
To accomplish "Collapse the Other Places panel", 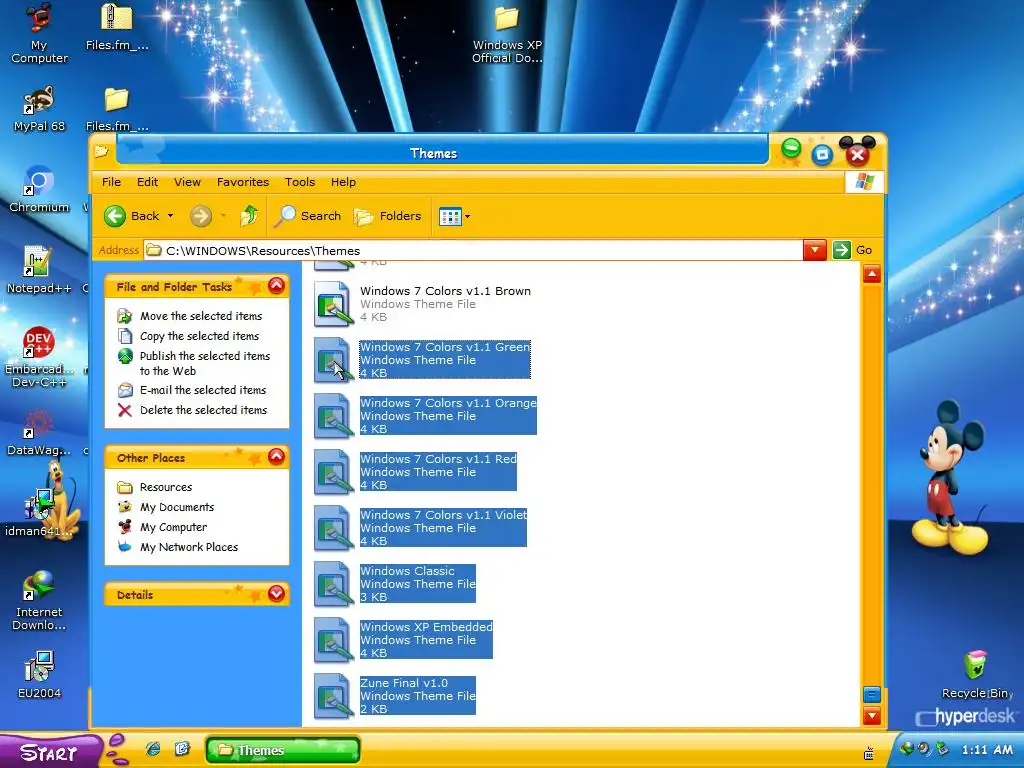I will pyautogui.click(x=276, y=456).
